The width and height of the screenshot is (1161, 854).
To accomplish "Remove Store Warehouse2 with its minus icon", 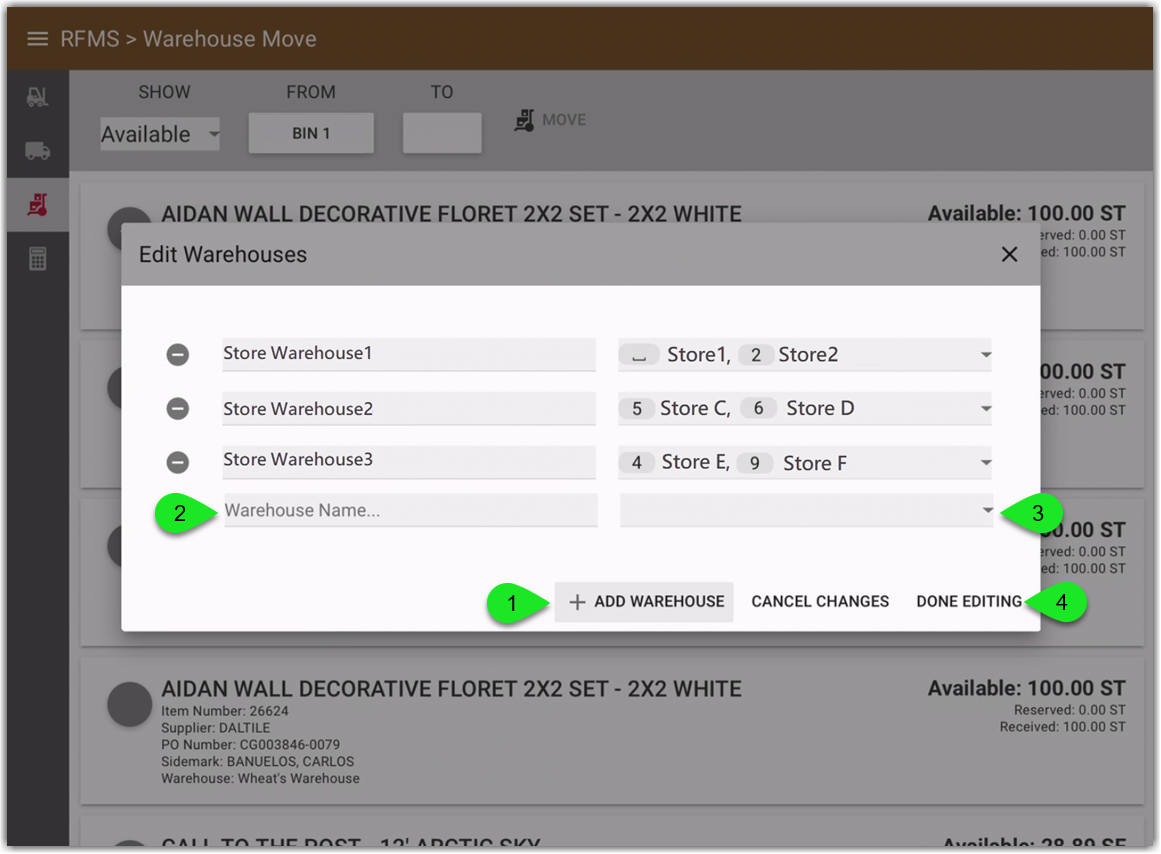I will click(x=178, y=408).
